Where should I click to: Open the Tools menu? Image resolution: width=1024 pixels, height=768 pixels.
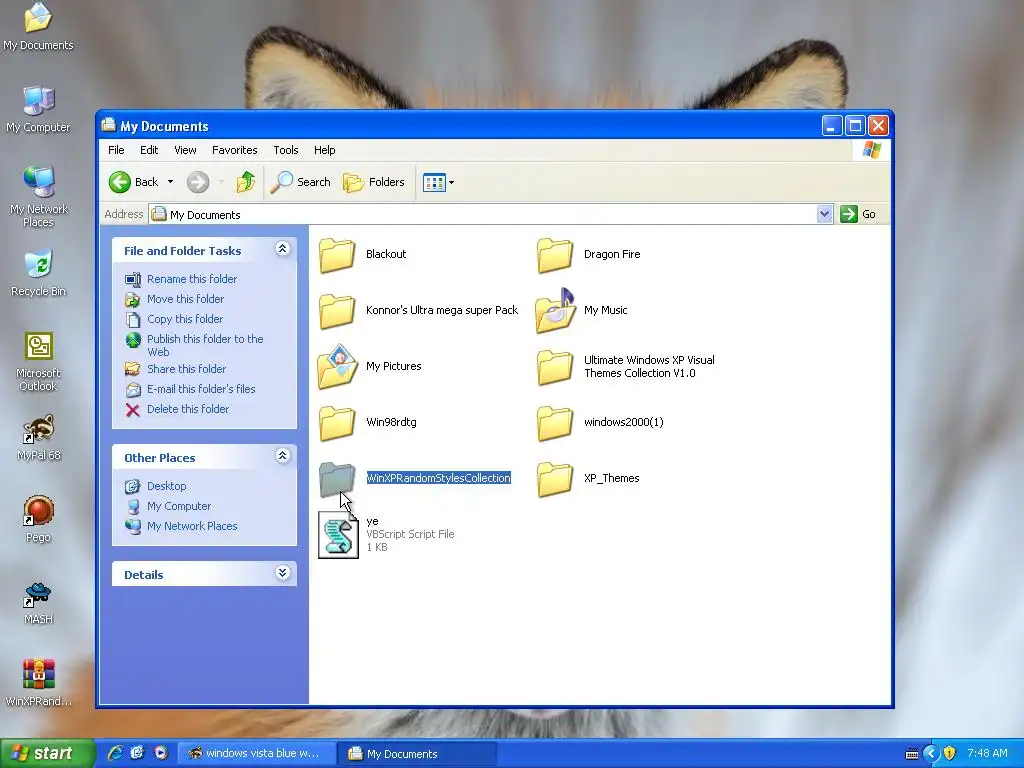[x=285, y=150]
